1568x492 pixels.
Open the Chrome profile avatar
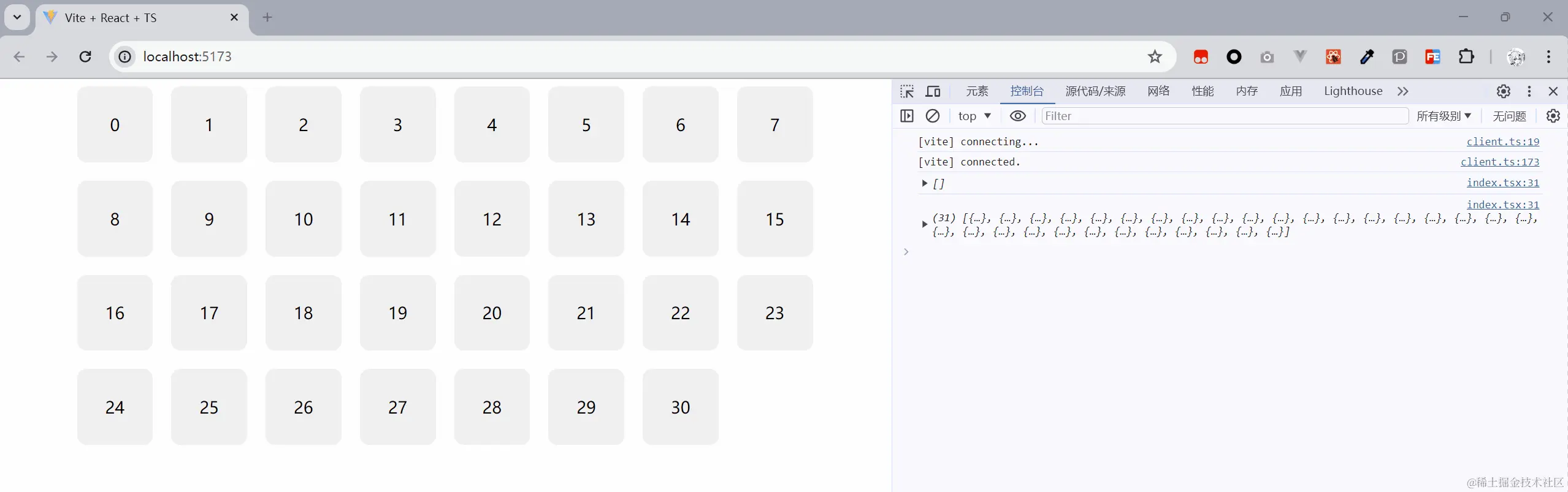1516,57
